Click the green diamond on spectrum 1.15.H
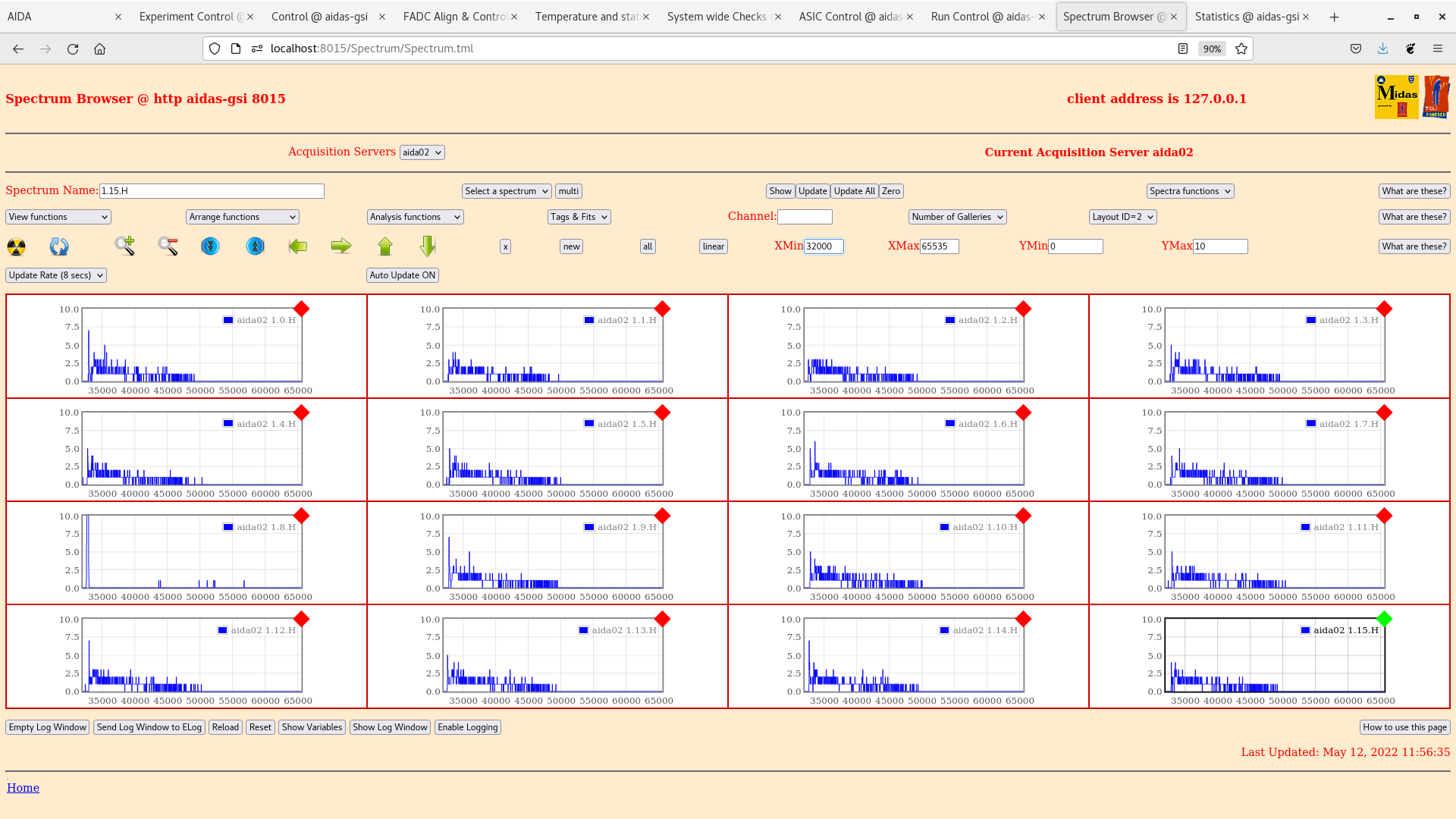 (1384, 619)
